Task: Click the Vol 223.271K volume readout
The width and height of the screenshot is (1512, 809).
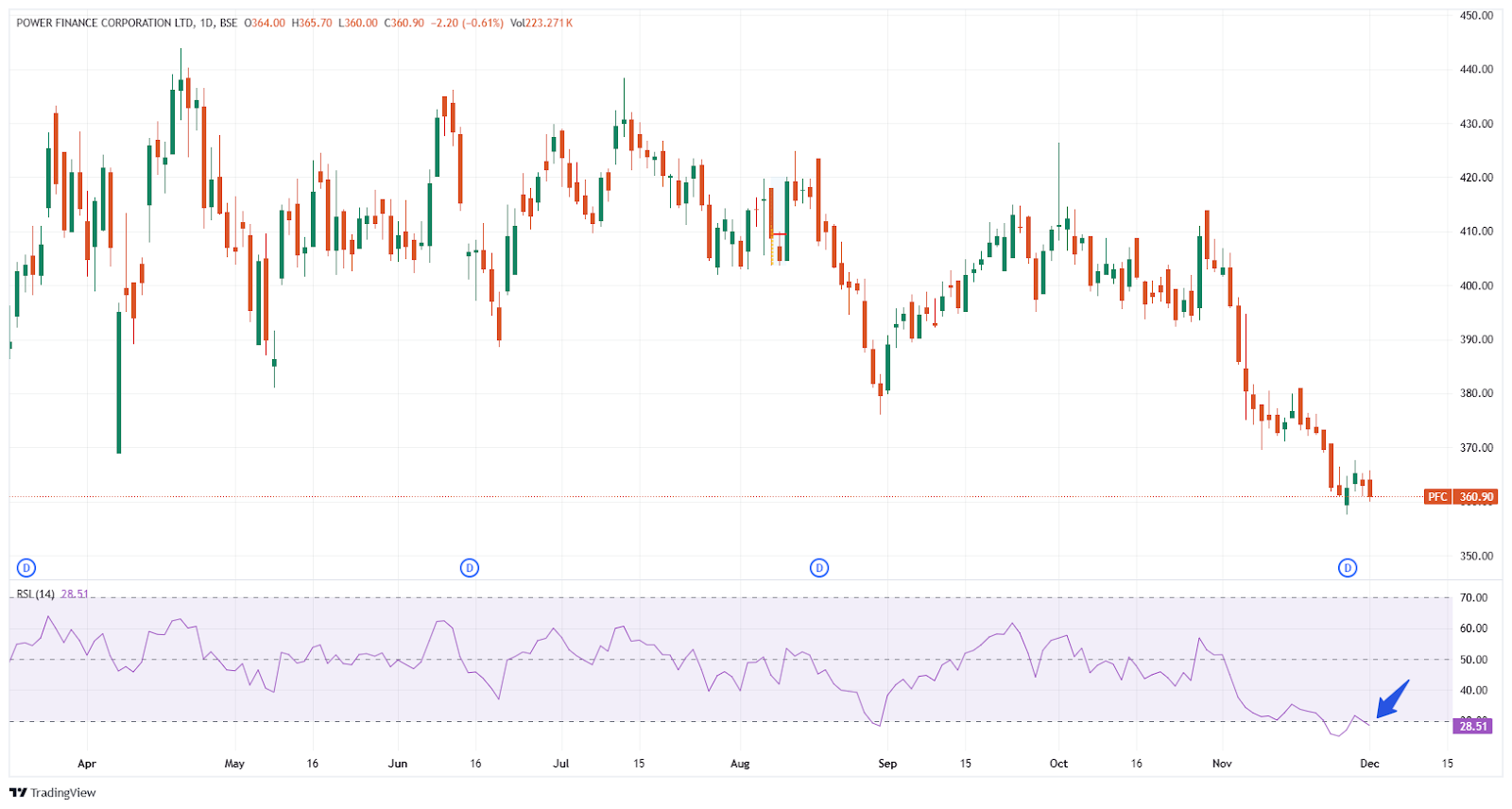Action: point(541,23)
